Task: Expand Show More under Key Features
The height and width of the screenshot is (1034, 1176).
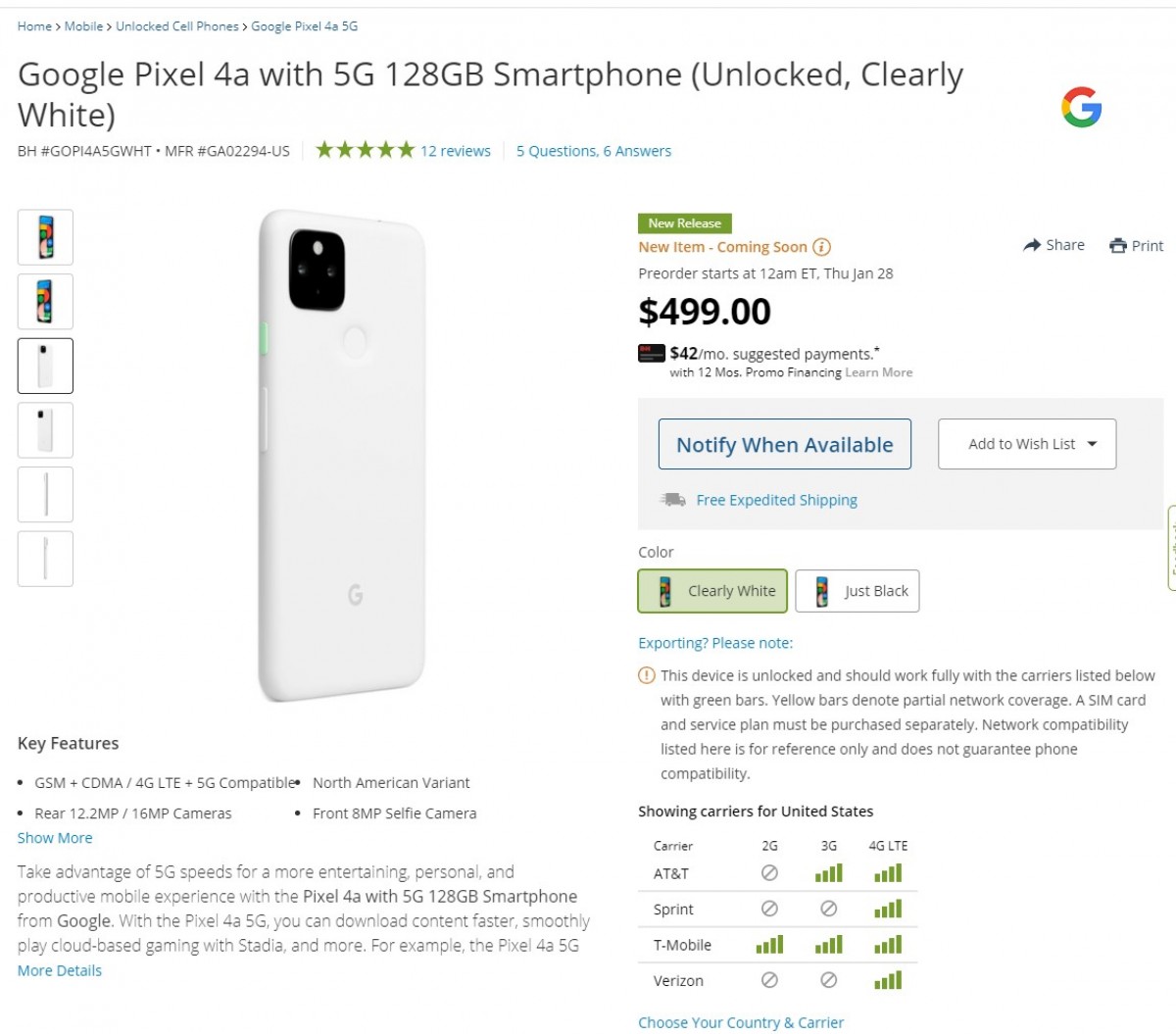Action: pyautogui.click(x=54, y=837)
